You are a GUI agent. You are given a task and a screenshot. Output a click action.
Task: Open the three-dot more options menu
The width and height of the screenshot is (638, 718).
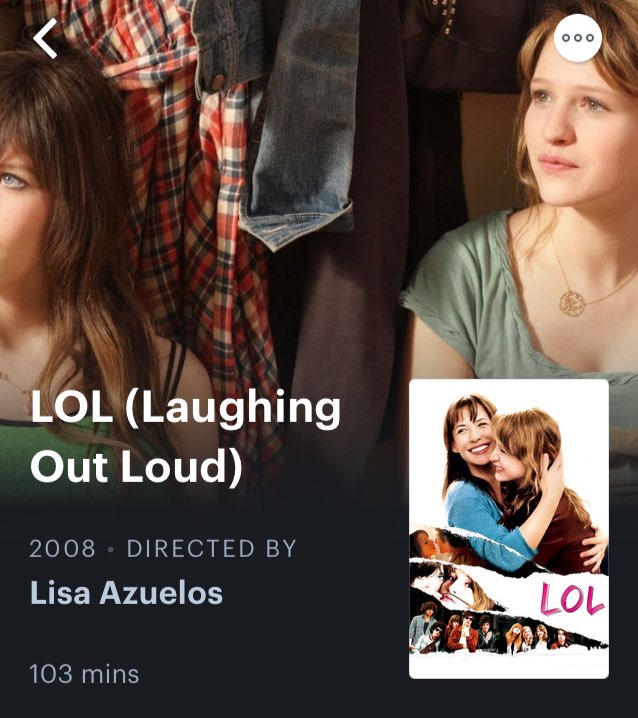tap(577, 38)
